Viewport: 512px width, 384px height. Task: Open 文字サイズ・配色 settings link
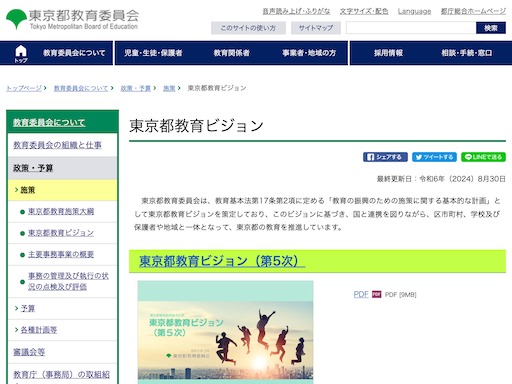click(364, 11)
